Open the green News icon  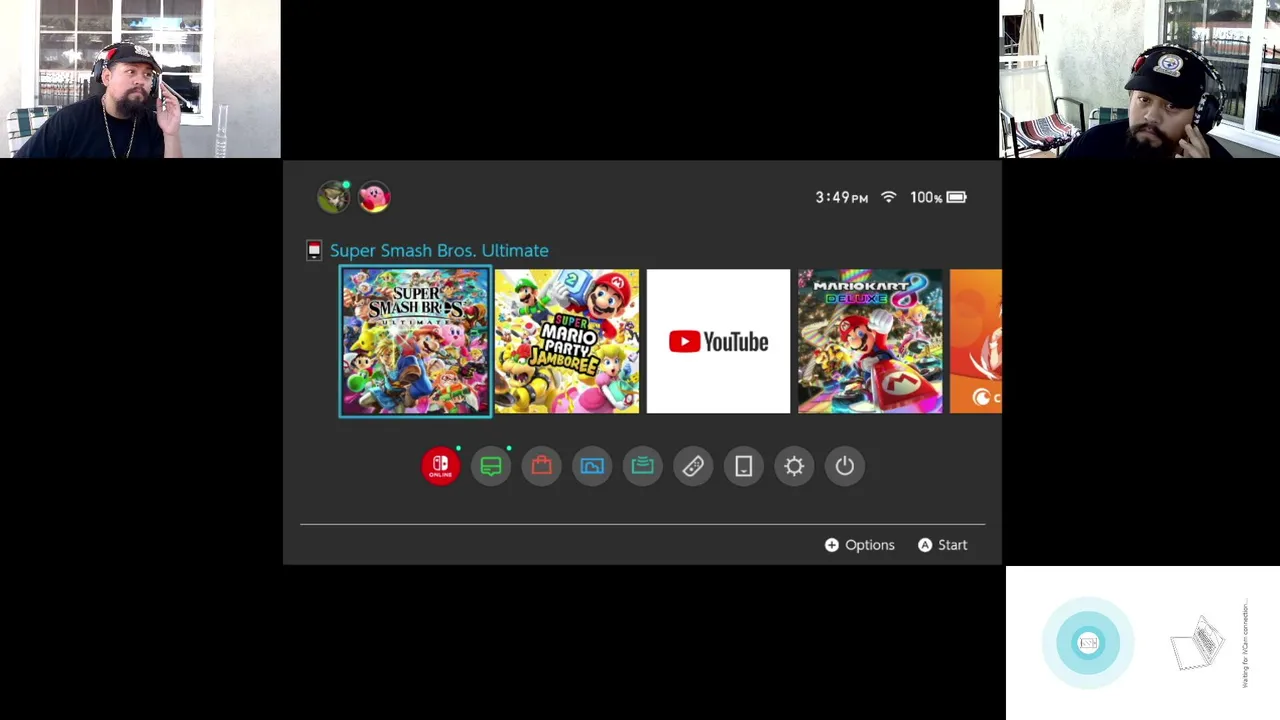point(491,466)
